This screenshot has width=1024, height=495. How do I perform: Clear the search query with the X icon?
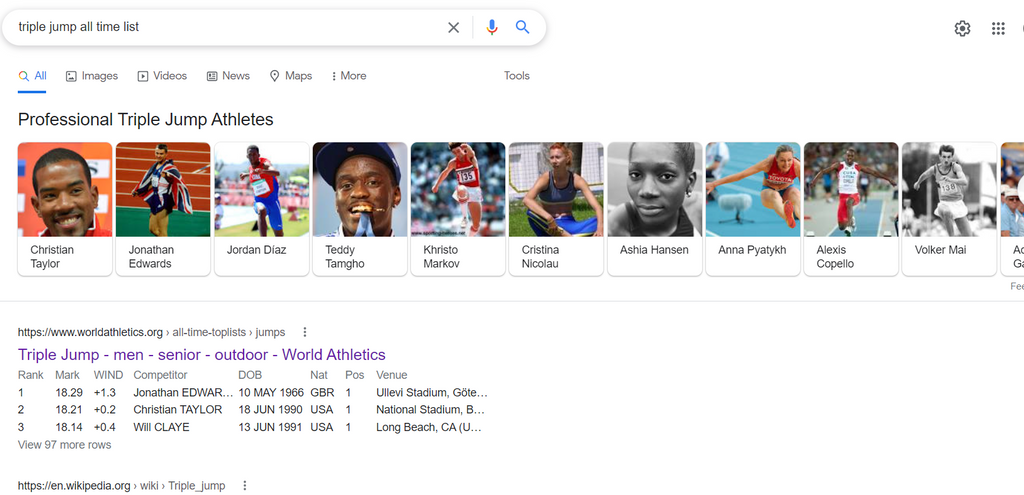(x=453, y=27)
